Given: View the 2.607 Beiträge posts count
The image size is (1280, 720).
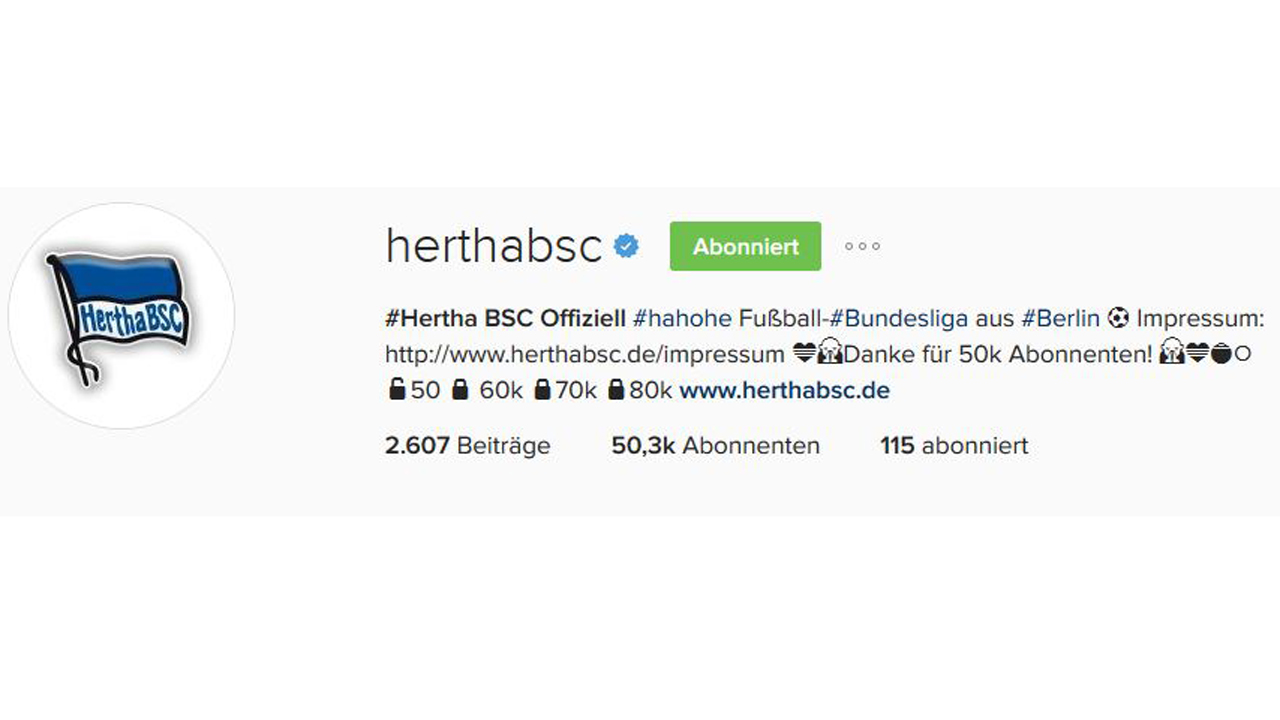Looking at the screenshot, I should (x=467, y=446).
